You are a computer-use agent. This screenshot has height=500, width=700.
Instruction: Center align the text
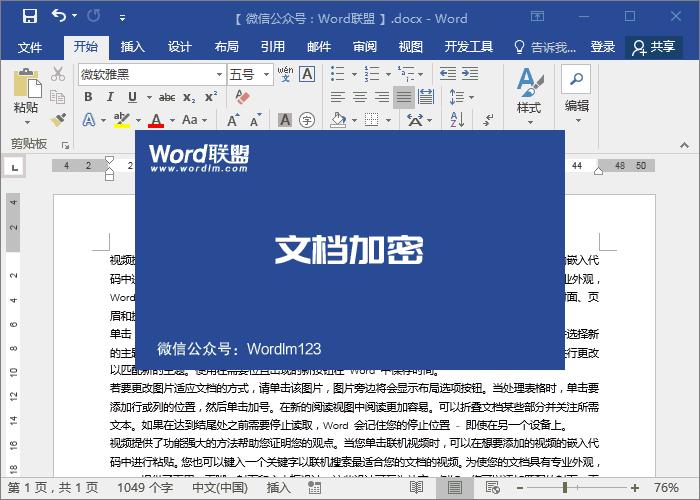(x=360, y=97)
